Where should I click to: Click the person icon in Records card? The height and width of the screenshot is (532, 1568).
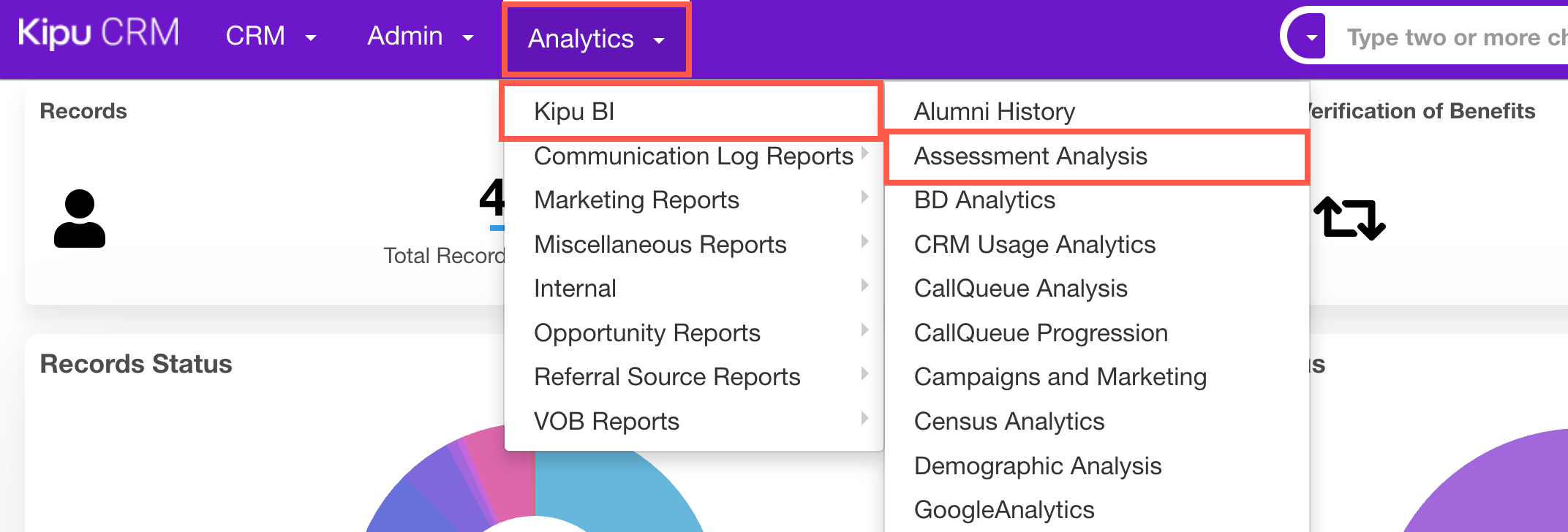(80, 218)
